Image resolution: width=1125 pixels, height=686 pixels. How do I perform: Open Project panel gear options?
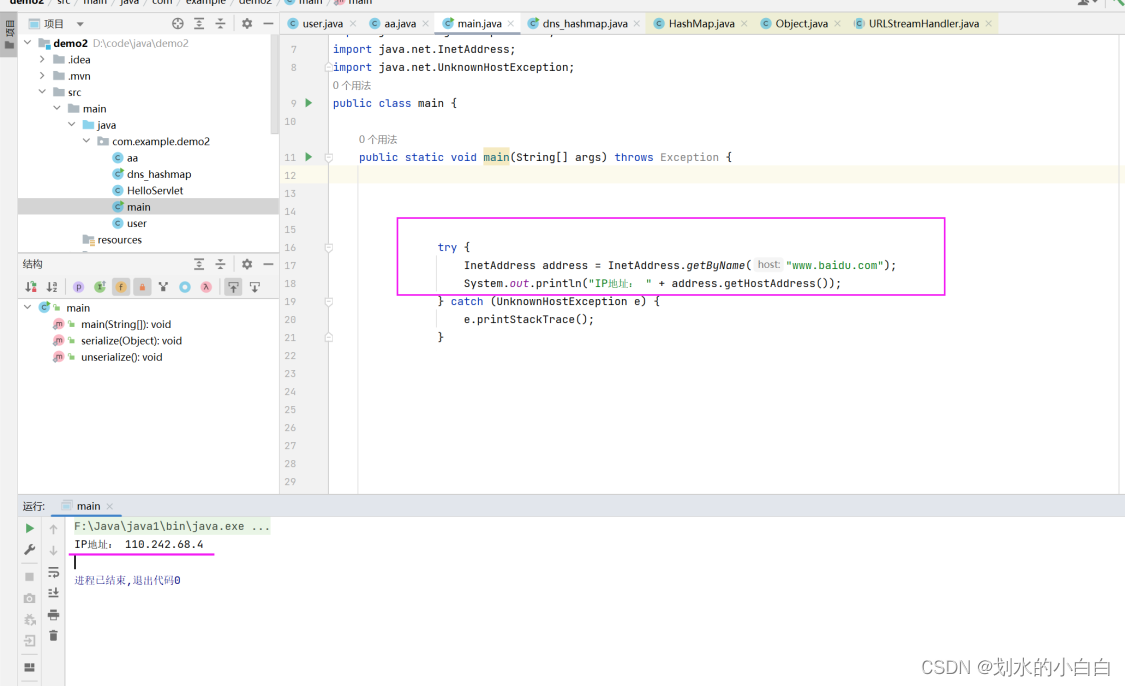pyautogui.click(x=247, y=24)
